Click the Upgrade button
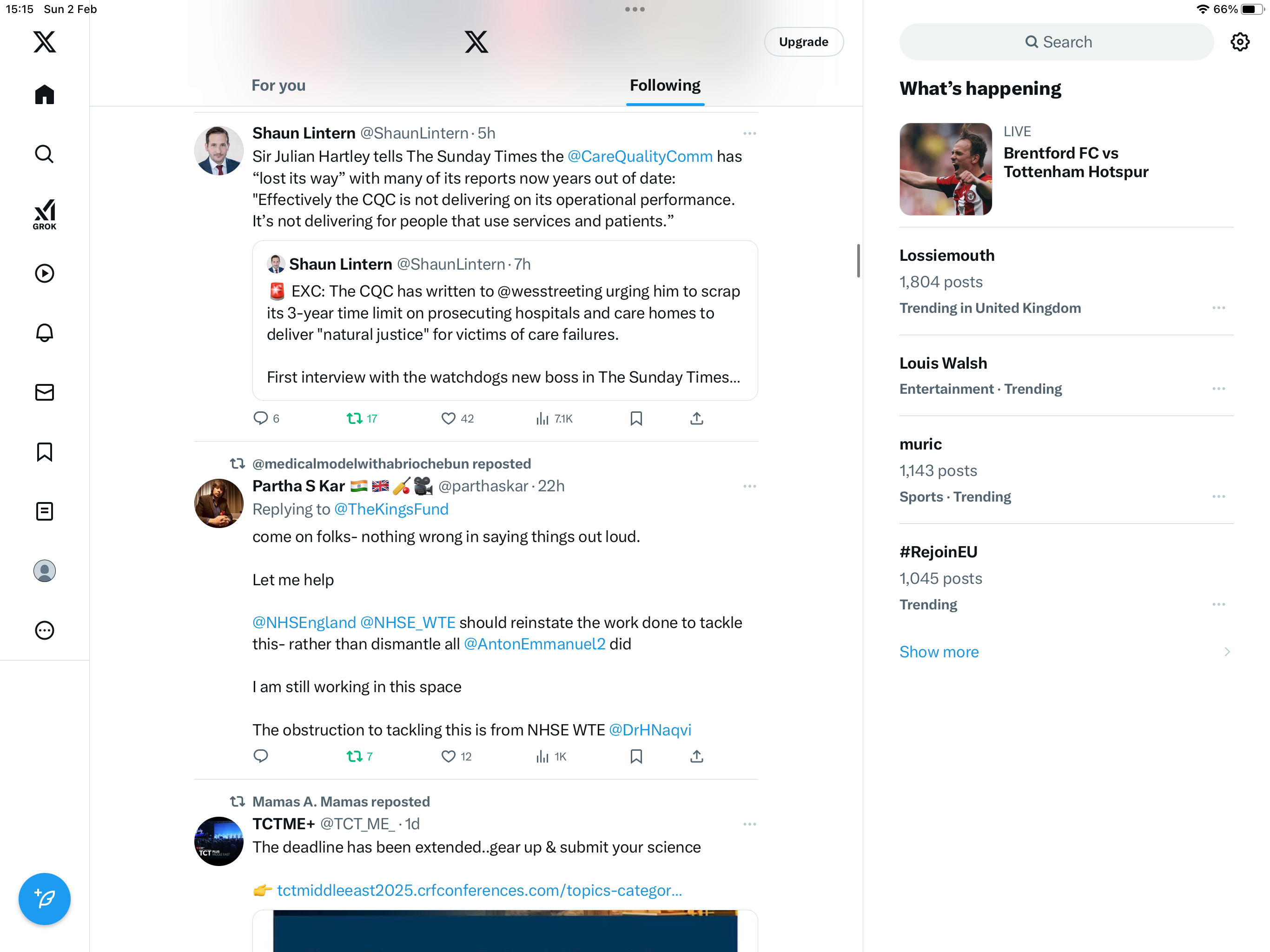 [x=803, y=42]
